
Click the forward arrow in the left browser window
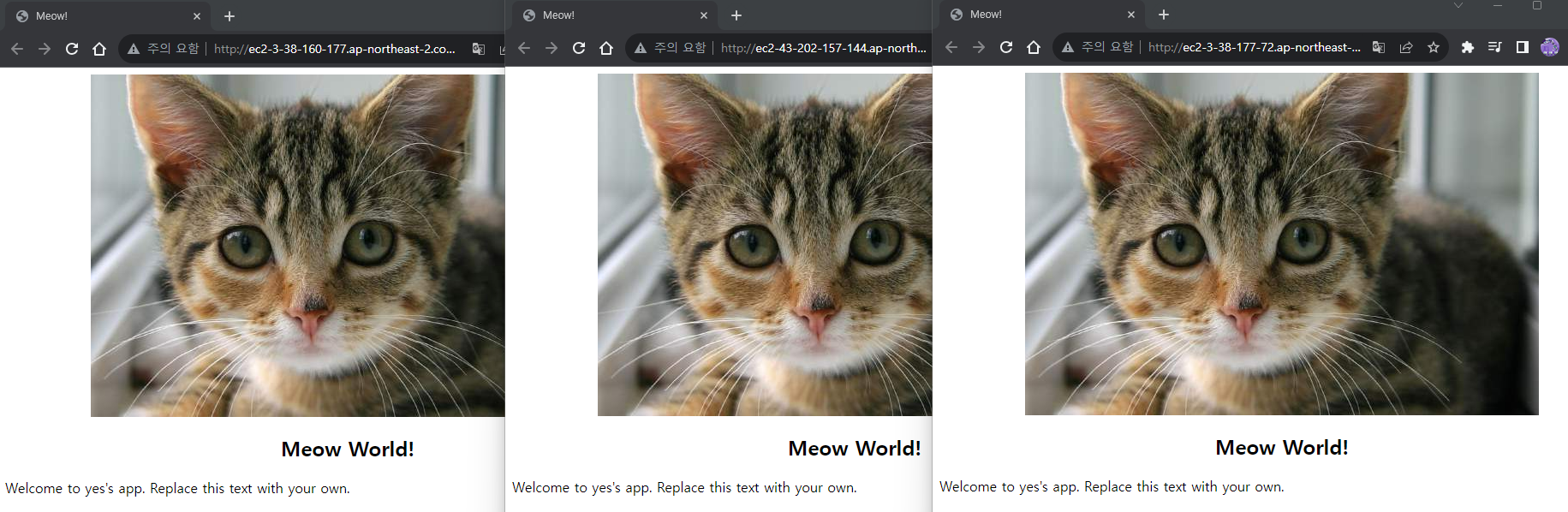pos(45,49)
